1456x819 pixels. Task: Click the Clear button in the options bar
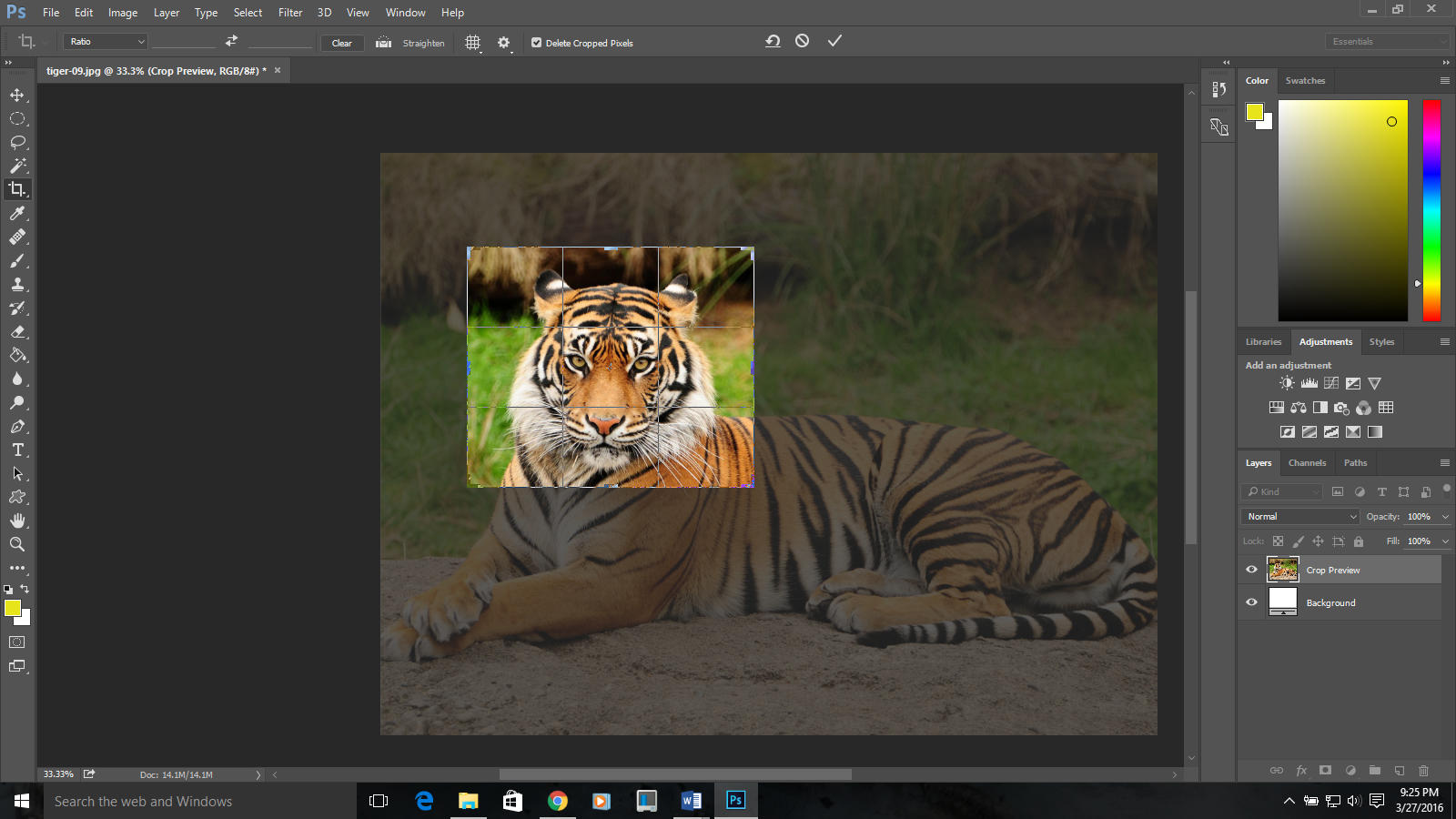(341, 43)
